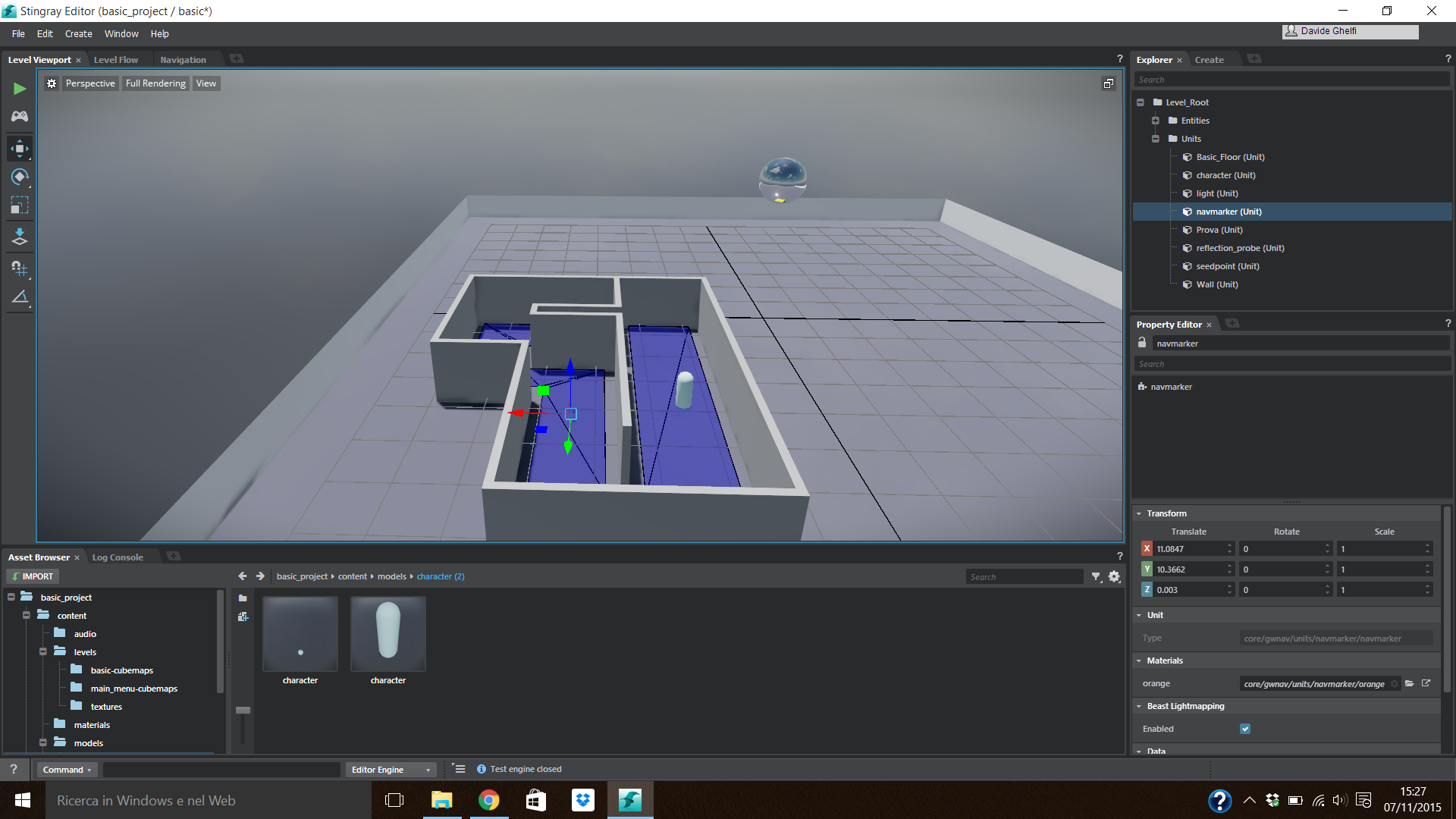The height and width of the screenshot is (819, 1456).
Task: Run the game with the Play icon
Action: 19,89
